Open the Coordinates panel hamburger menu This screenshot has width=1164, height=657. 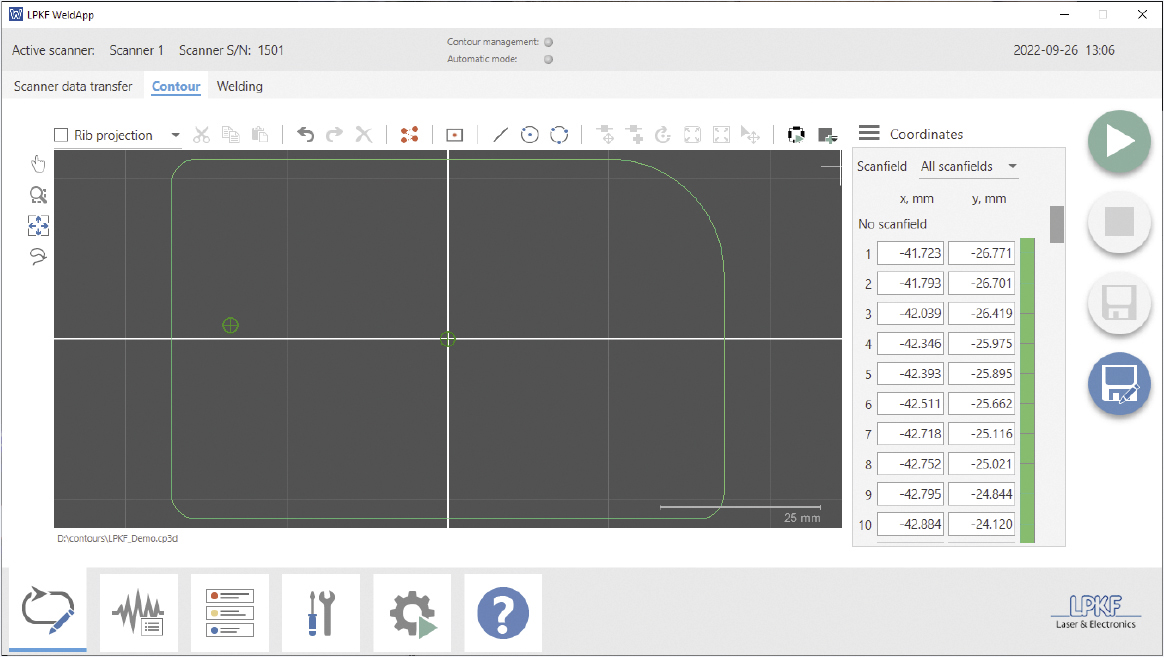(869, 134)
